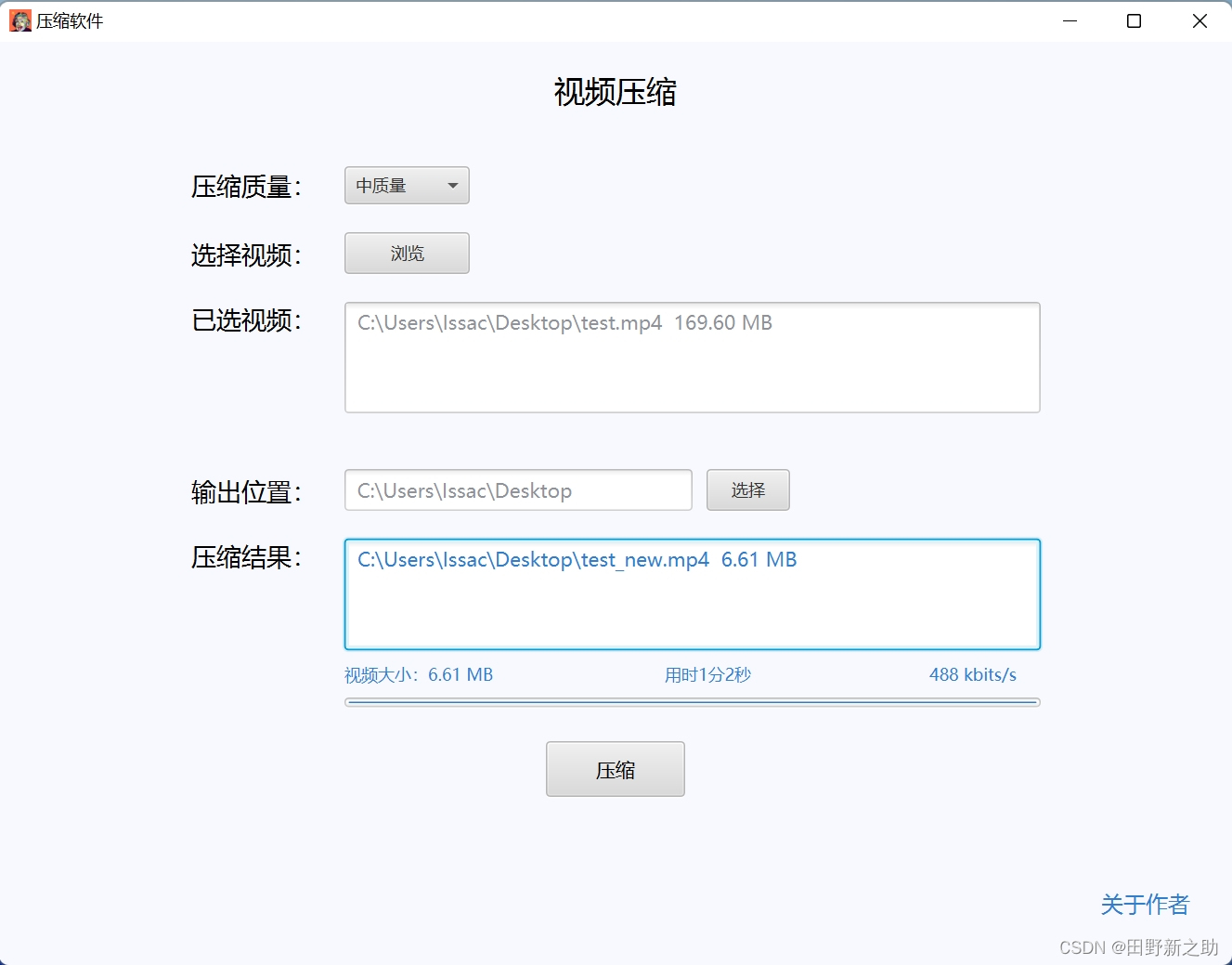Click the 压缩质量 label
This screenshot has width=1232, height=965.
[x=246, y=187]
